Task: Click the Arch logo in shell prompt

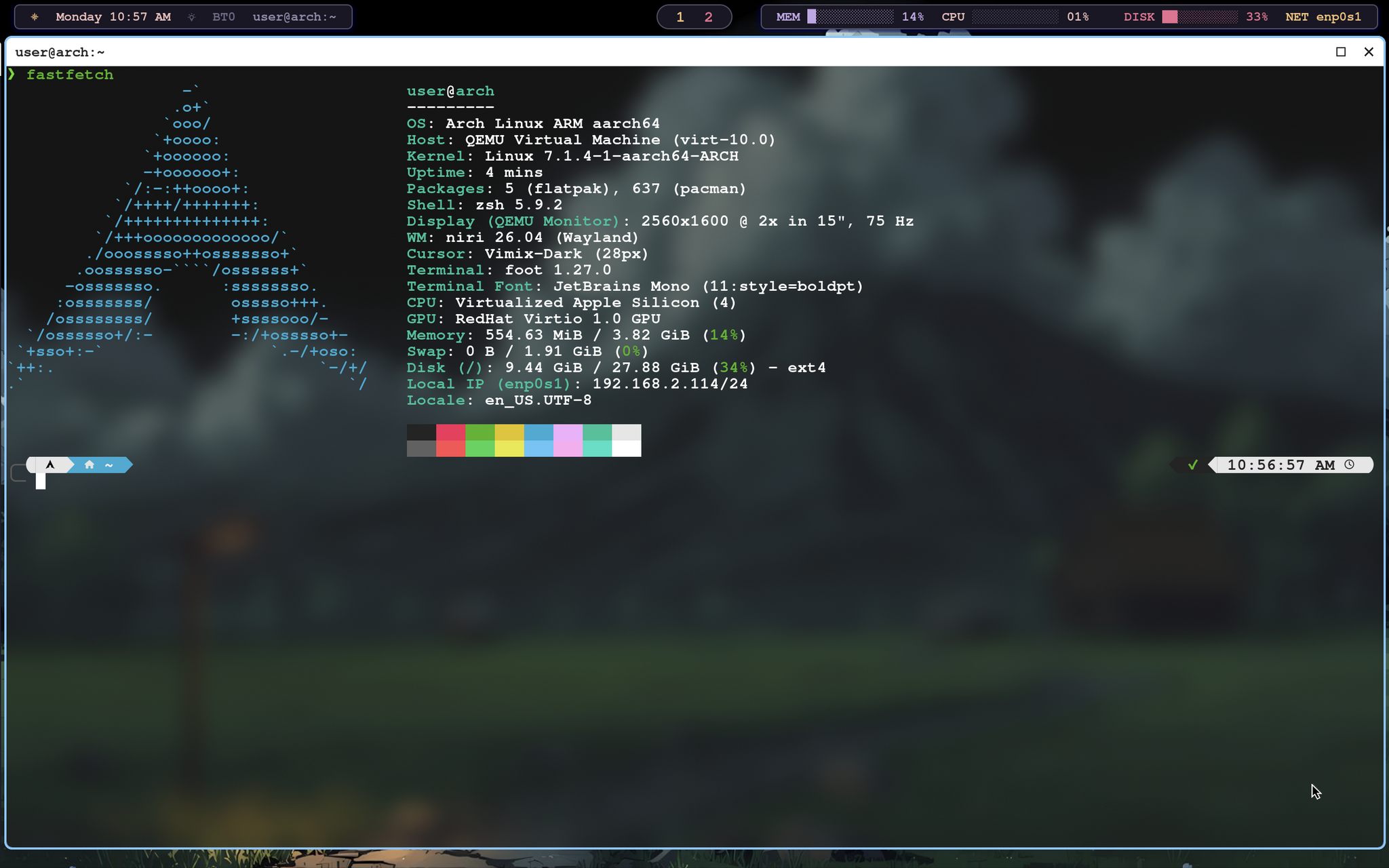Action: click(50, 465)
